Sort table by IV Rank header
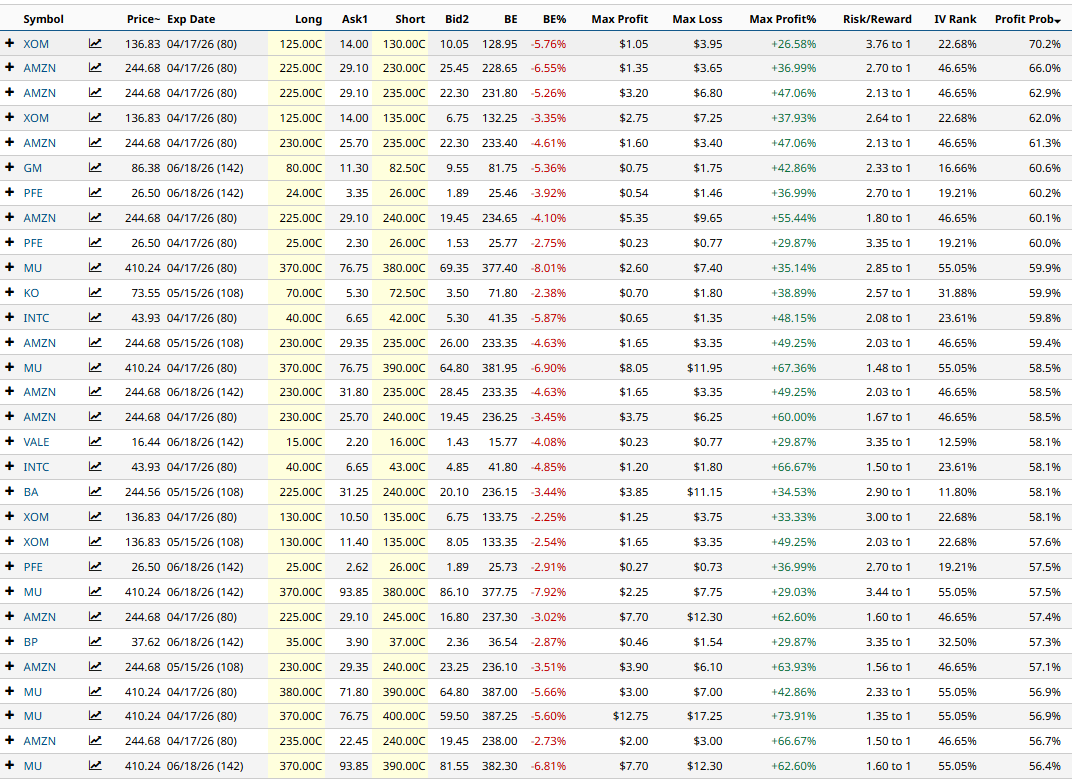 tap(956, 19)
